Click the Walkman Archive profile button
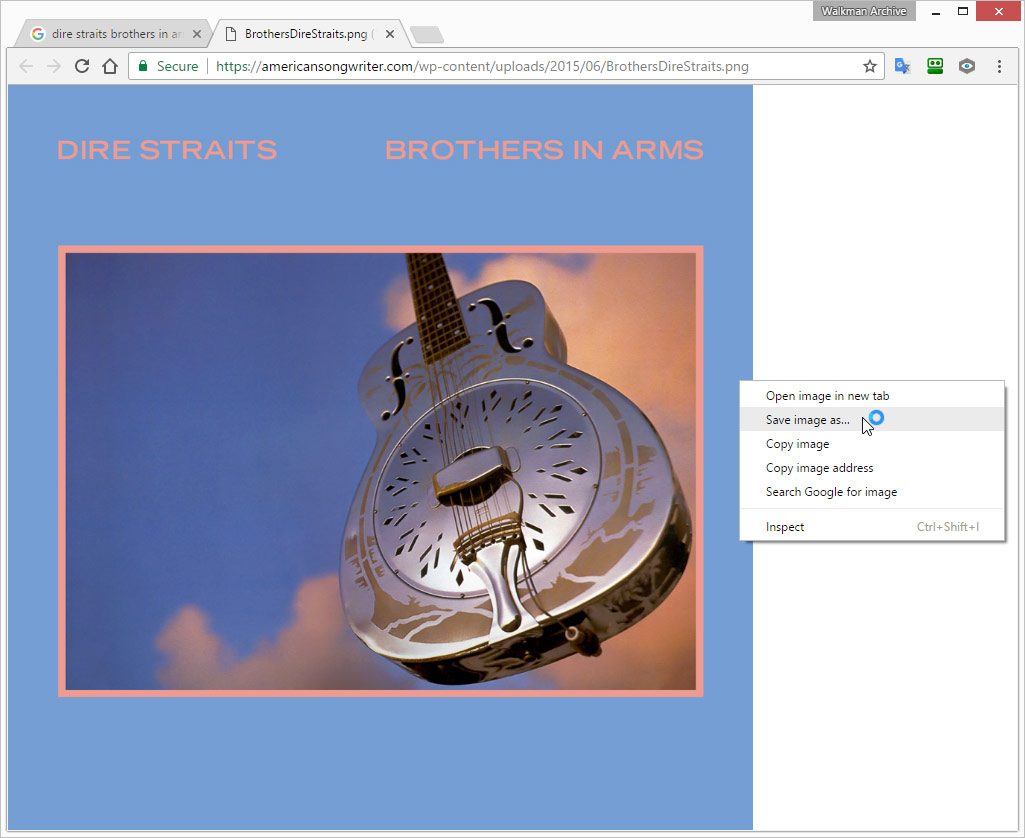This screenshot has height=838, width=1025. click(864, 11)
